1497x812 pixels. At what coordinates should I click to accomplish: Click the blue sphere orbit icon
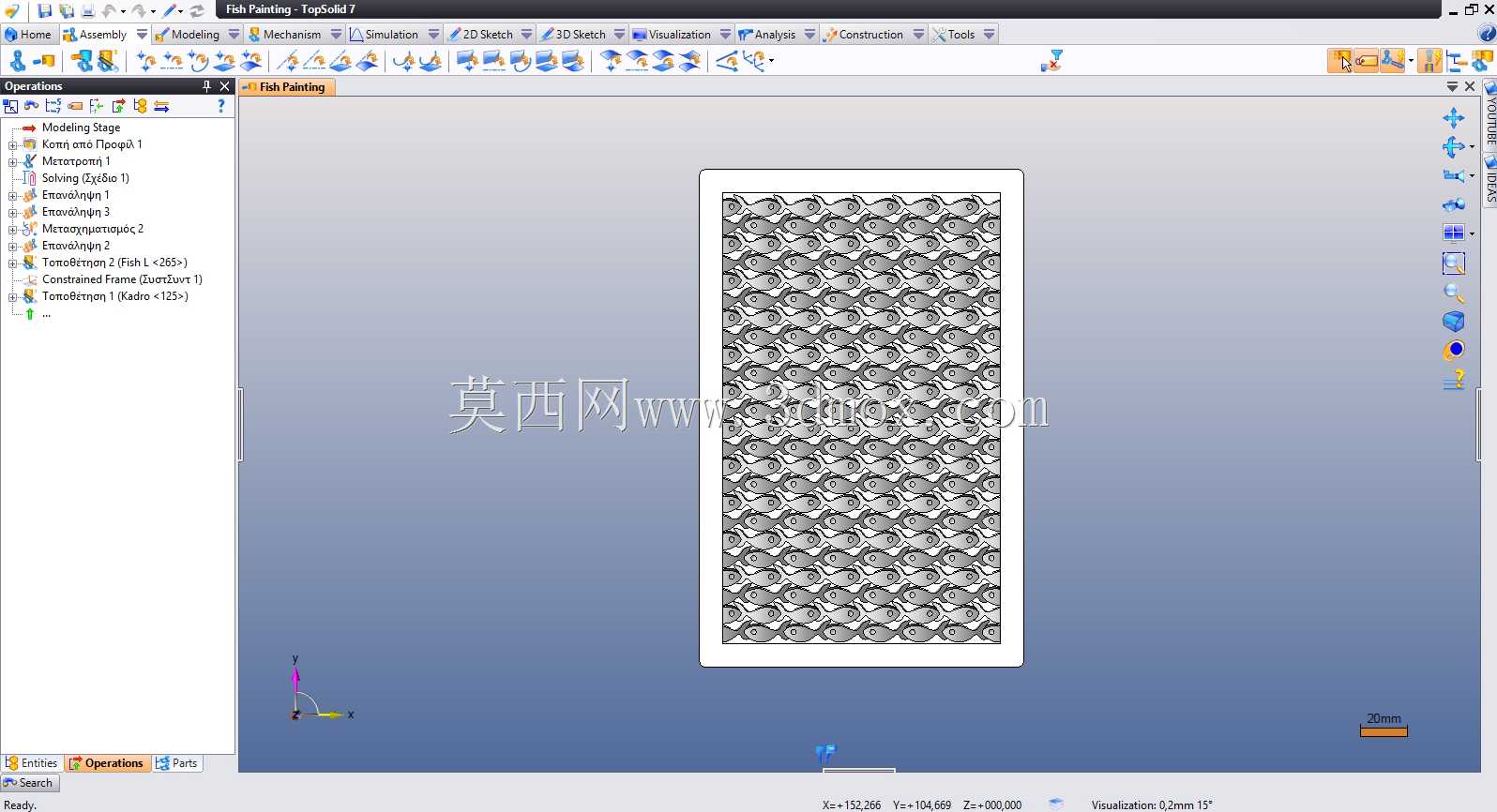pyautogui.click(x=1454, y=351)
